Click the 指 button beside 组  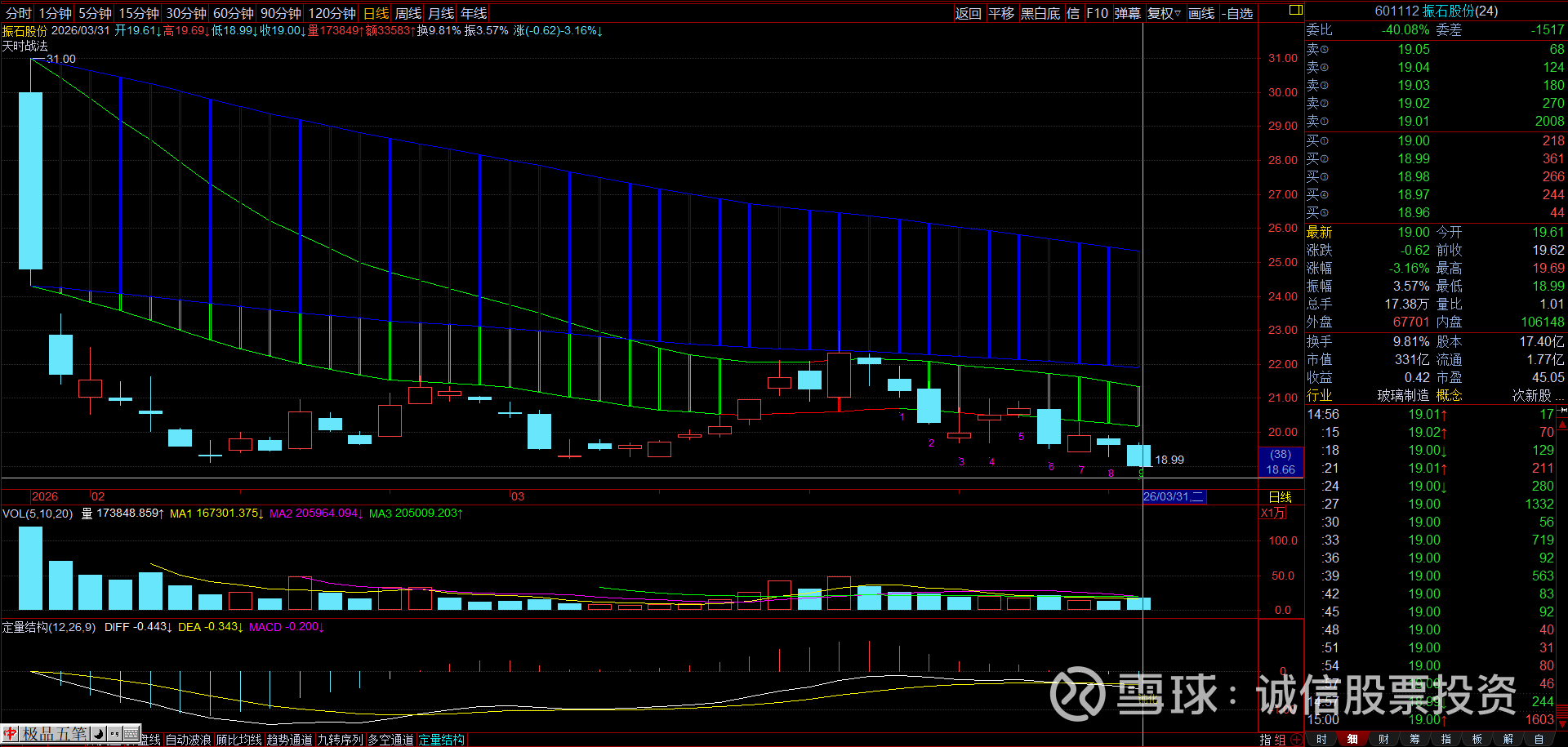click(1266, 740)
